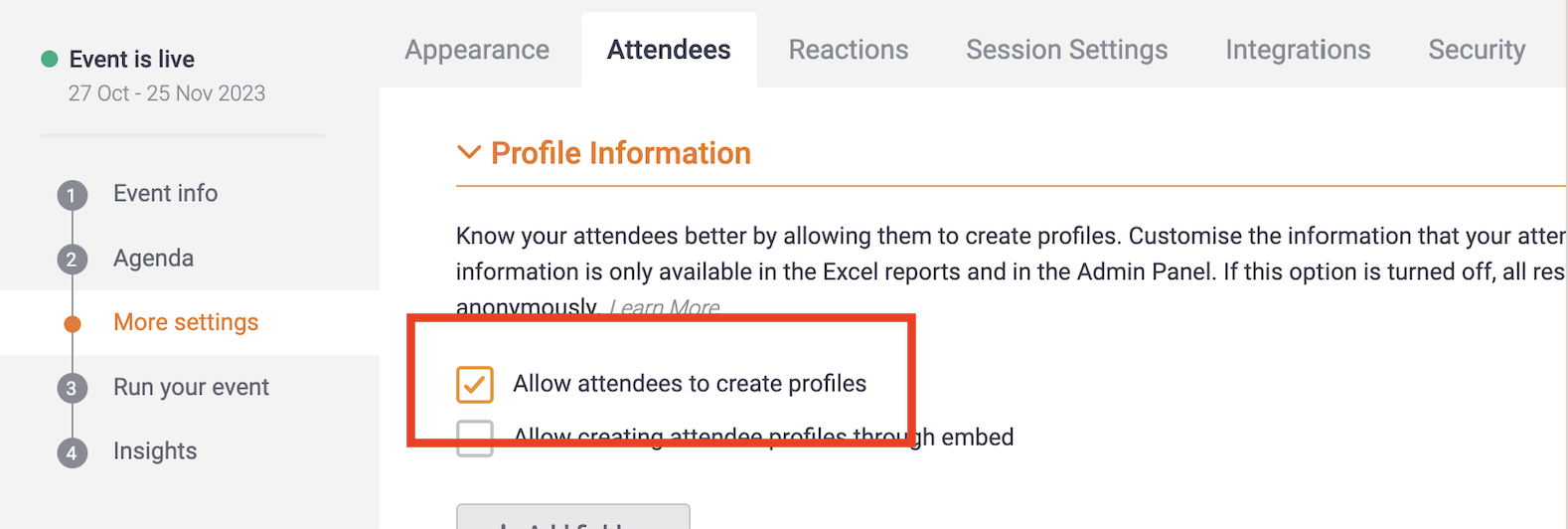Switch to the Appearance tab
Screen dimensions: 1568x529
coord(477,50)
